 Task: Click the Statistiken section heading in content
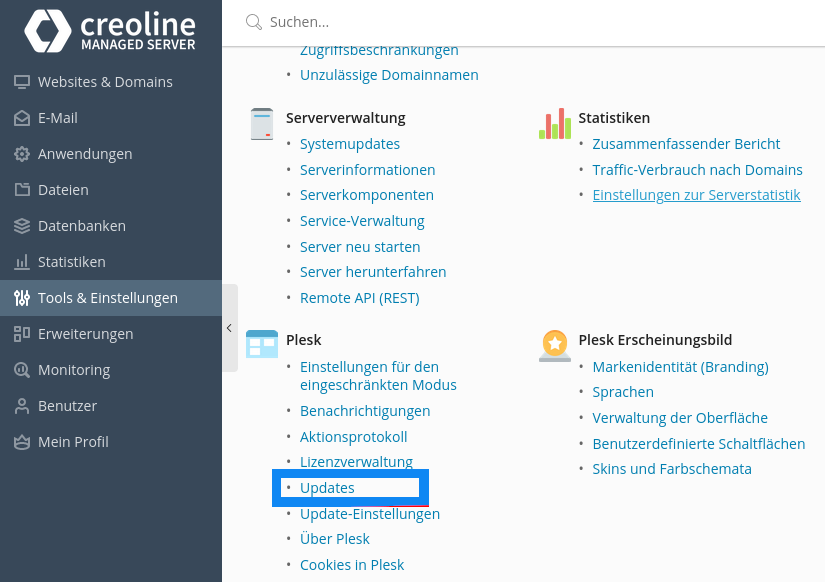tap(614, 118)
